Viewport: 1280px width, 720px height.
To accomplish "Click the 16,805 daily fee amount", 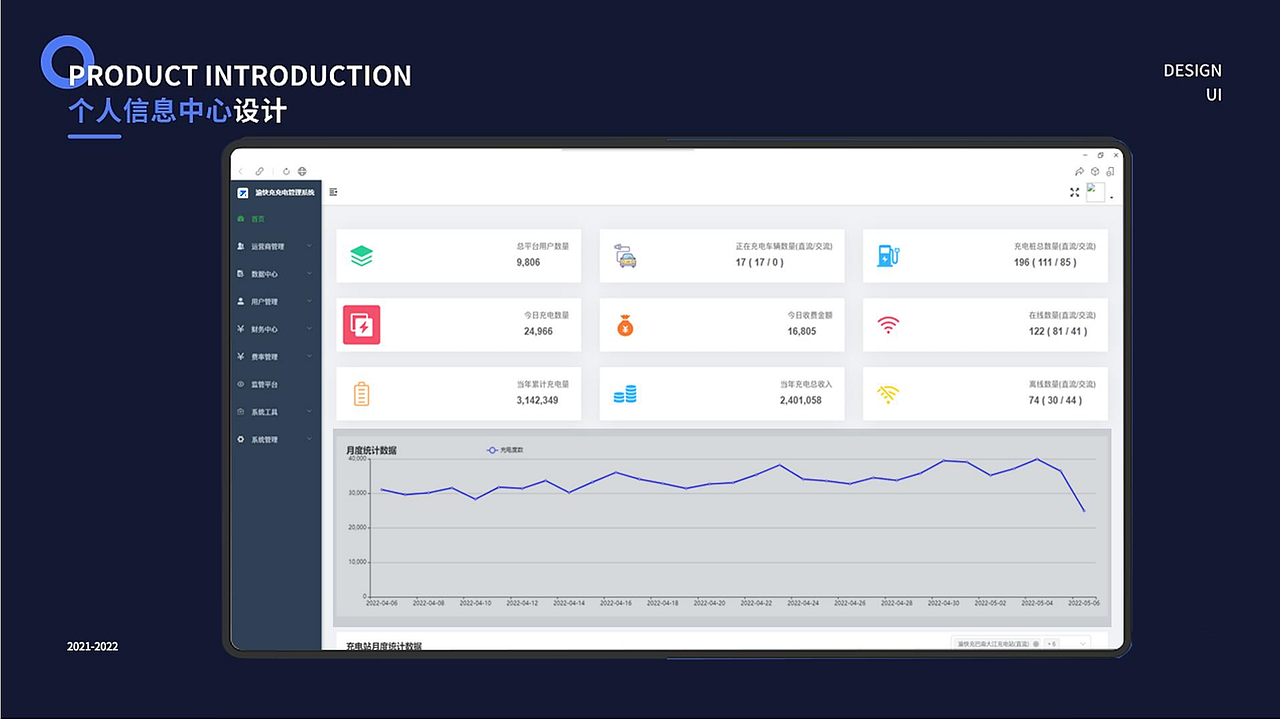I will click(802, 331).
